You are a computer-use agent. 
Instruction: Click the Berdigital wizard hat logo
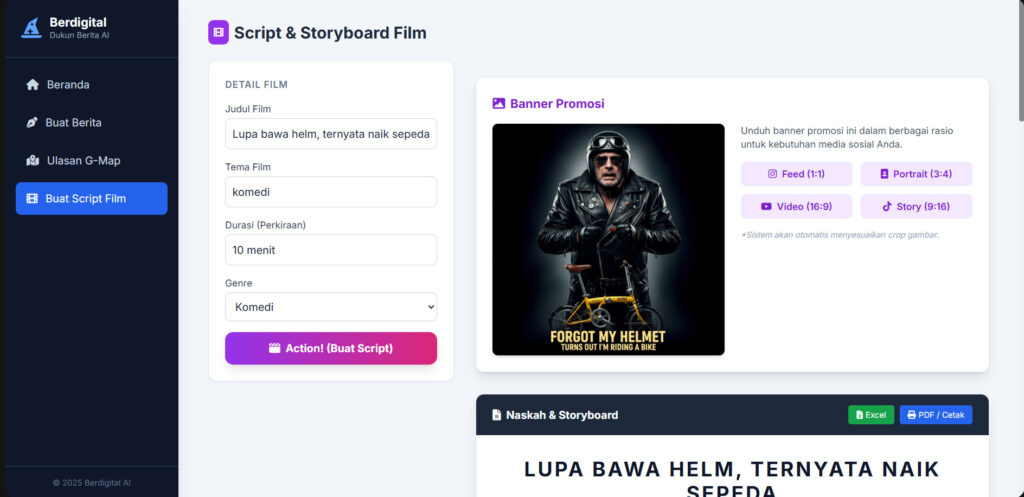pos(32,28)
